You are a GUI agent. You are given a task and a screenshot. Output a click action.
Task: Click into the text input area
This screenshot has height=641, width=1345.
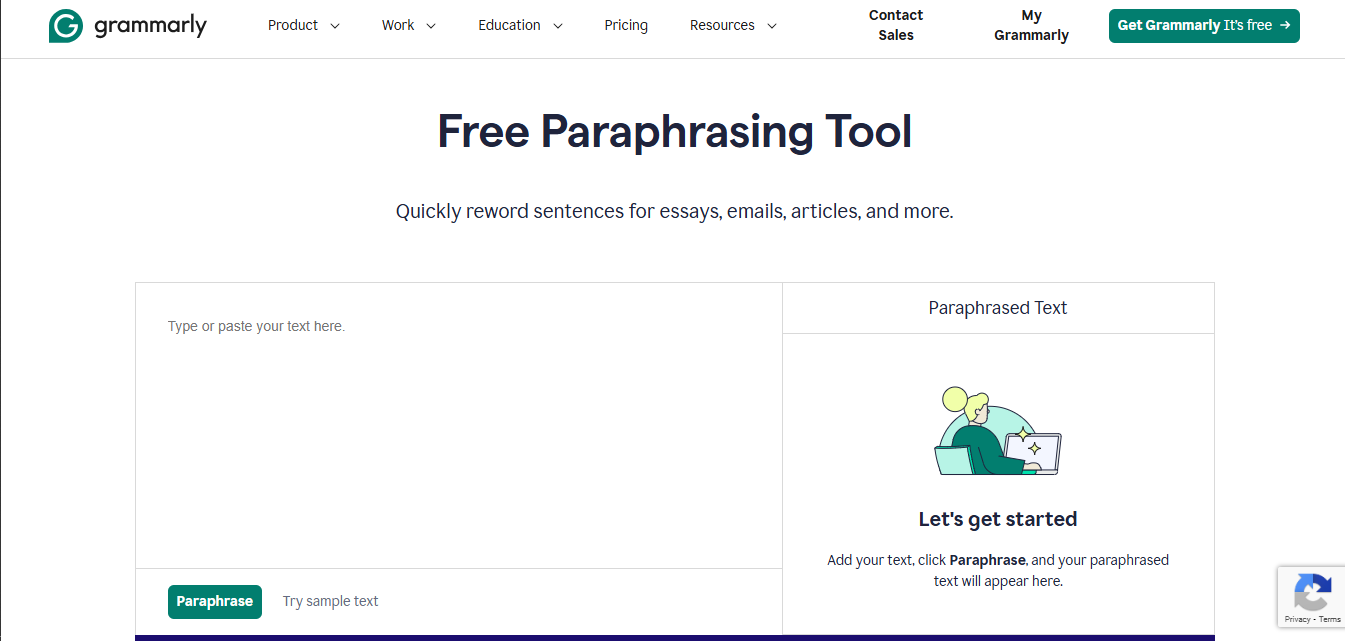[459, 426]
